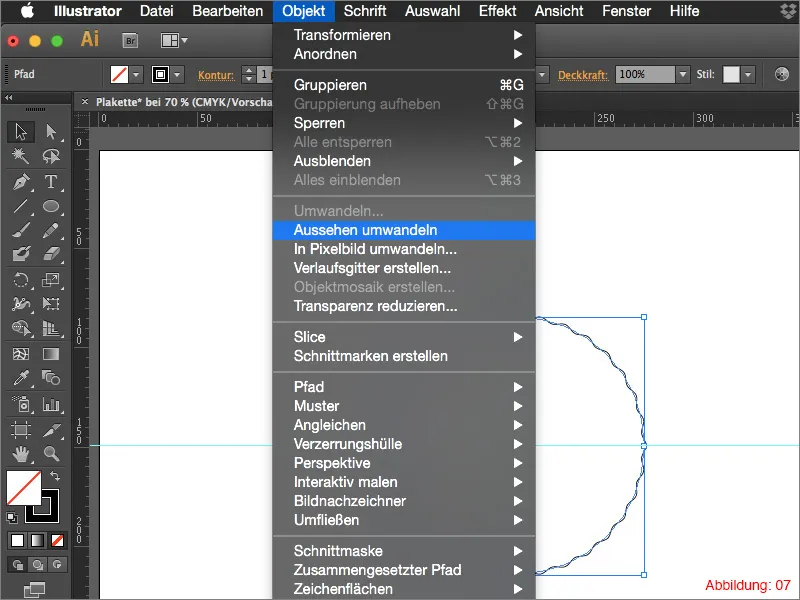Select the Shape Builder tool

(21, 328)
